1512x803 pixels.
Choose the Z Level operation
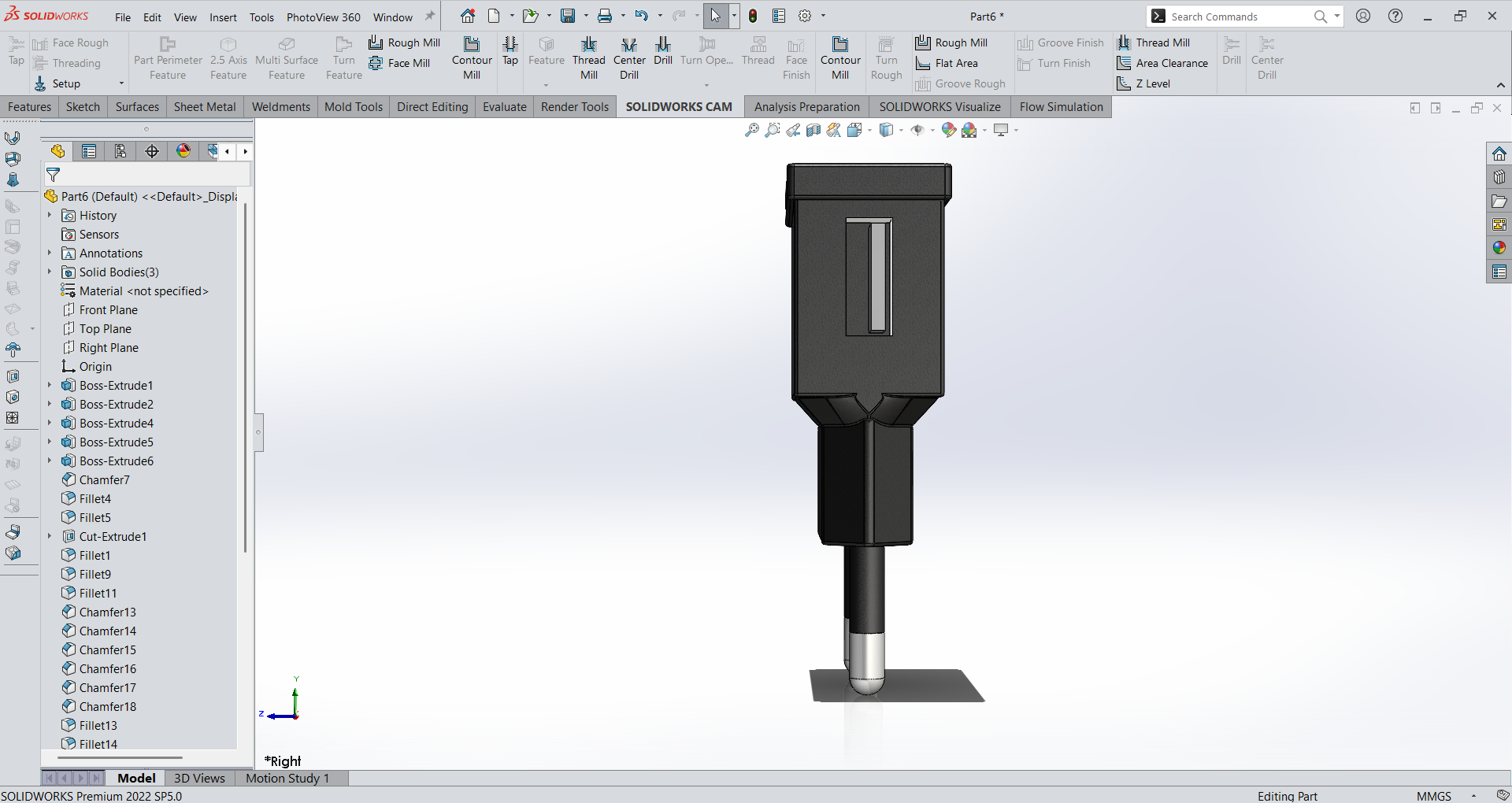coord(1143,83)
